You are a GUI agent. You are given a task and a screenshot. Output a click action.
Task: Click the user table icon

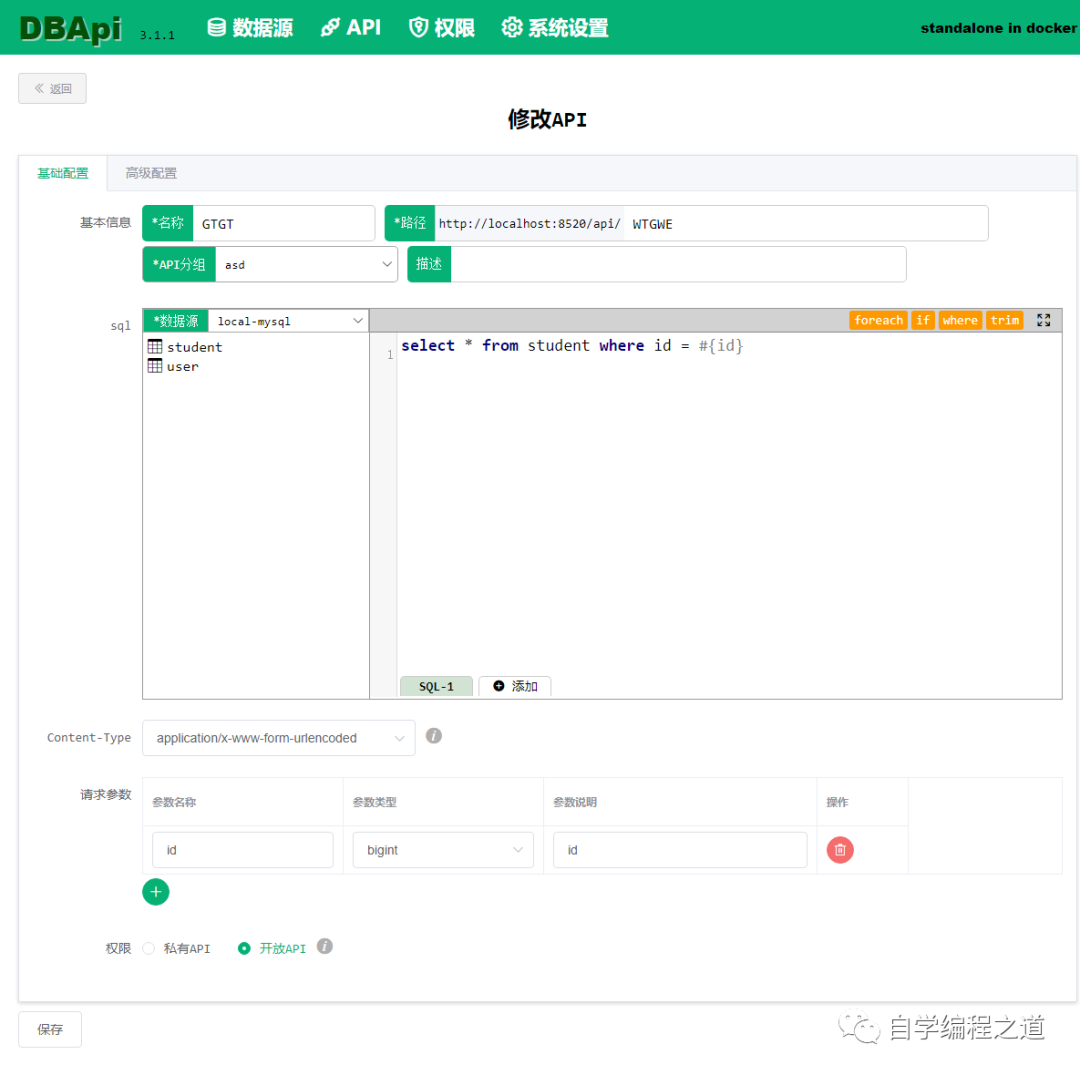(155, 366)
